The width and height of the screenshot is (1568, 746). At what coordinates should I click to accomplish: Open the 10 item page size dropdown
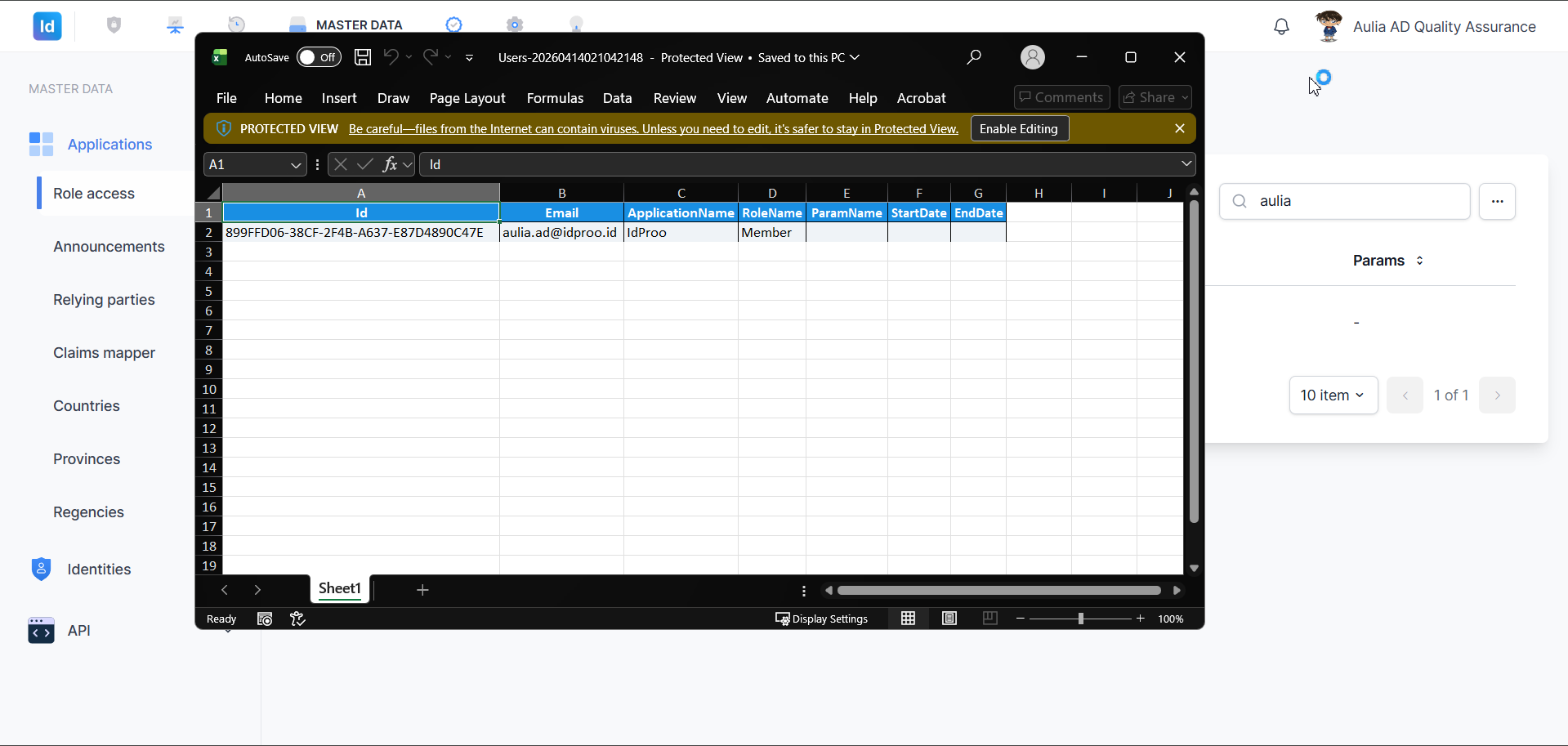tap(1333, 395)
